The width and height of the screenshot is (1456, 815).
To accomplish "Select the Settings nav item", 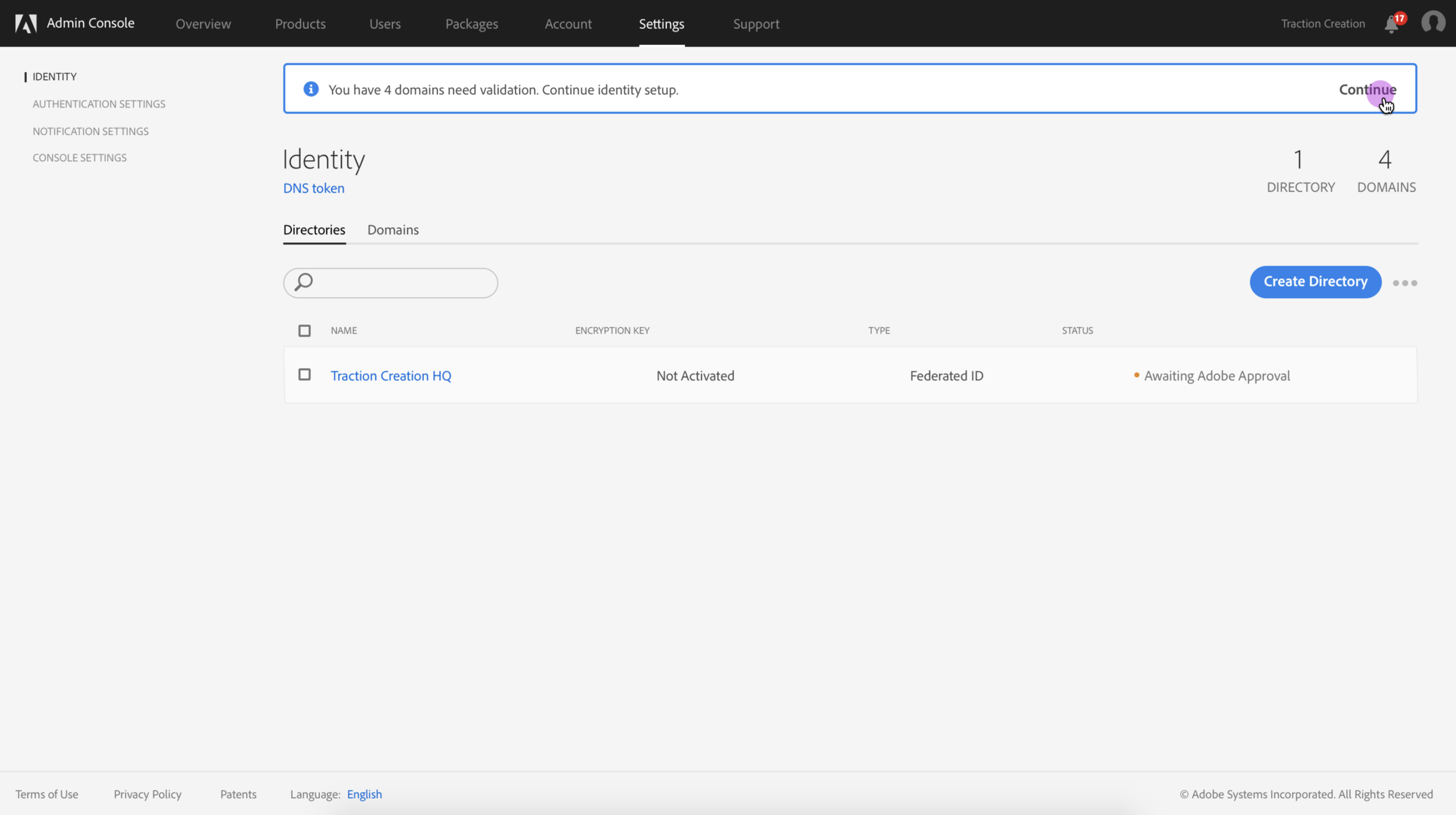I will (x=662, y=24).
